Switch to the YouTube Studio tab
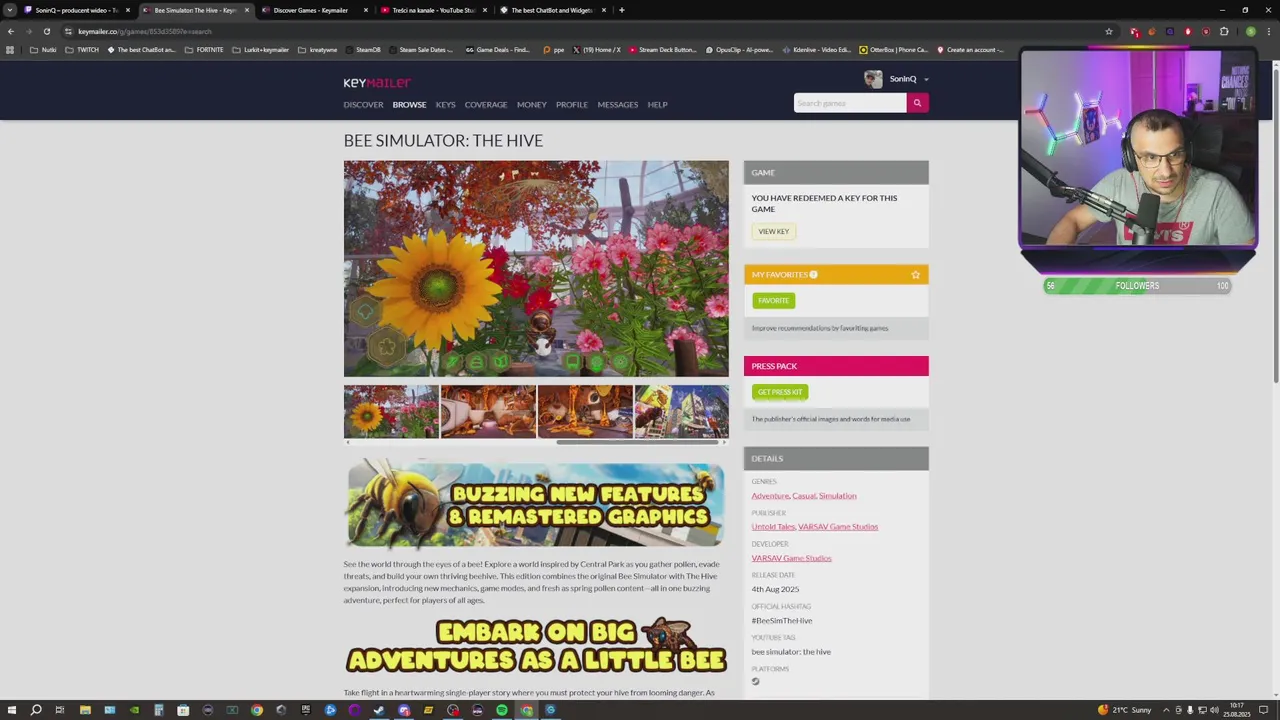The width and height of the screenshot is (1280, 720). pos(432,10)
